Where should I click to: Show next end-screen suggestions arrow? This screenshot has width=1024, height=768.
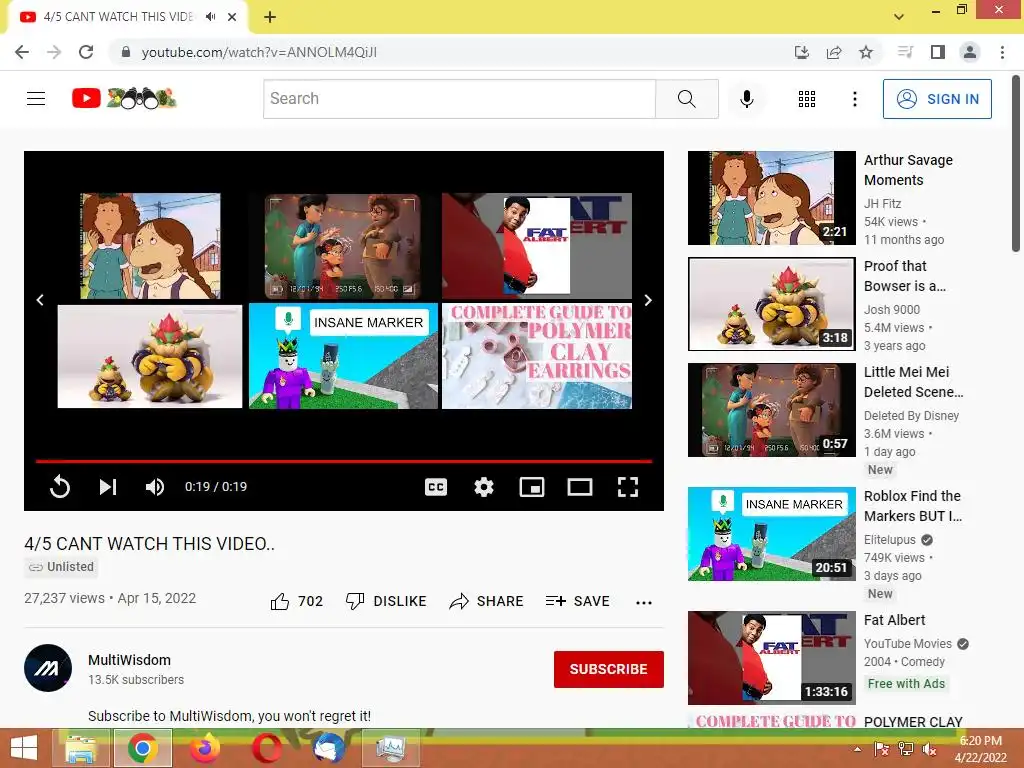click(x=648, y=300)
